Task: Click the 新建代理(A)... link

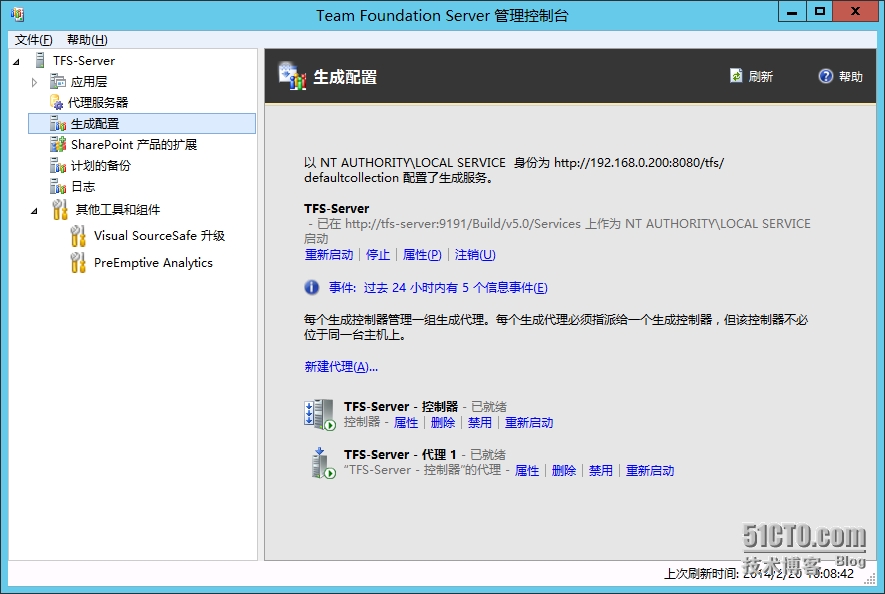Action: point(341,366)
